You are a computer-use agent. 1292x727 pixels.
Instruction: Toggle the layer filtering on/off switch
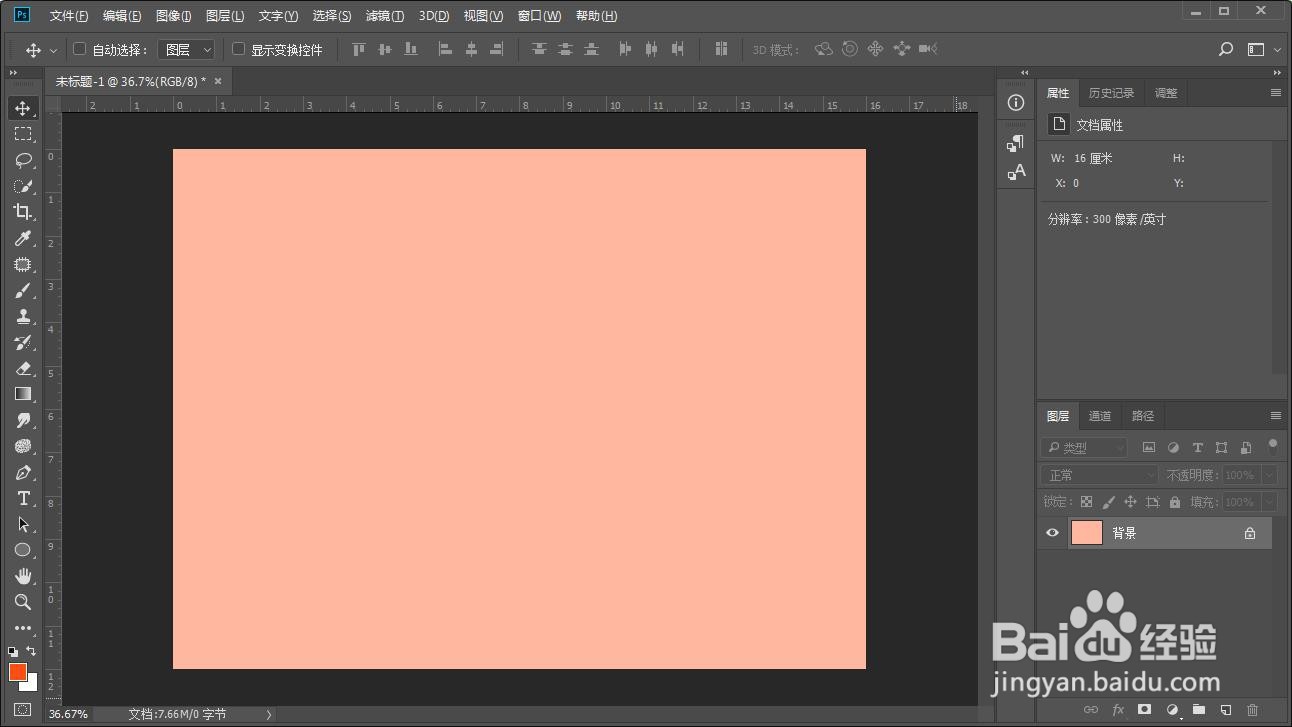pos(1272,446)
